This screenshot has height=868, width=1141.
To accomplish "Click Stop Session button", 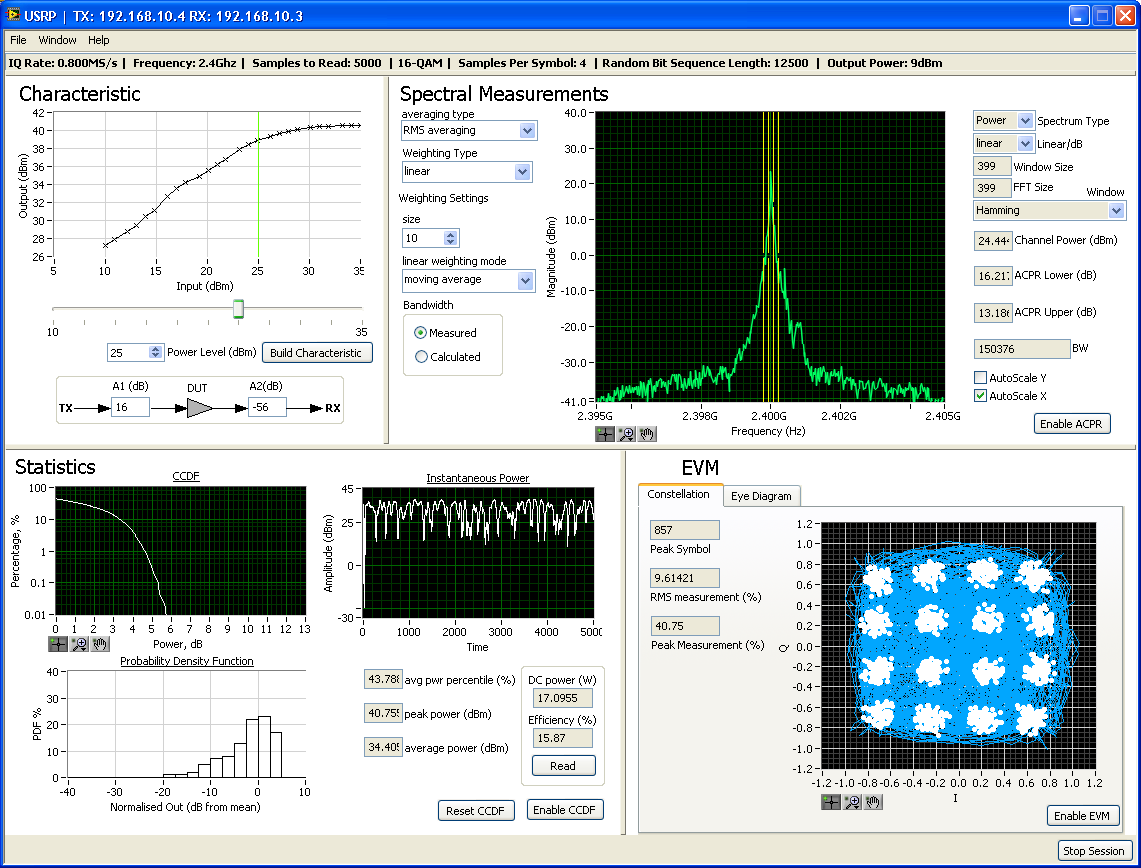I will tap(1094, 851).
